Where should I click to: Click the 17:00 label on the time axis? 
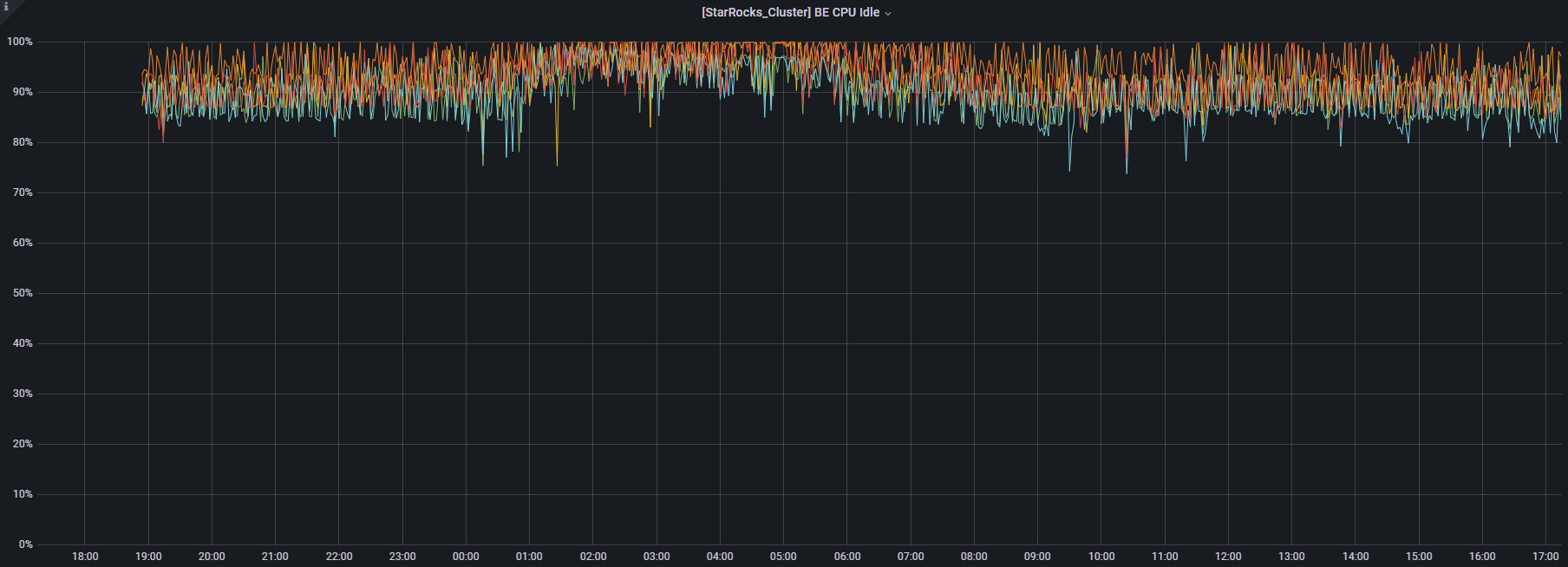pos(1545,557)
